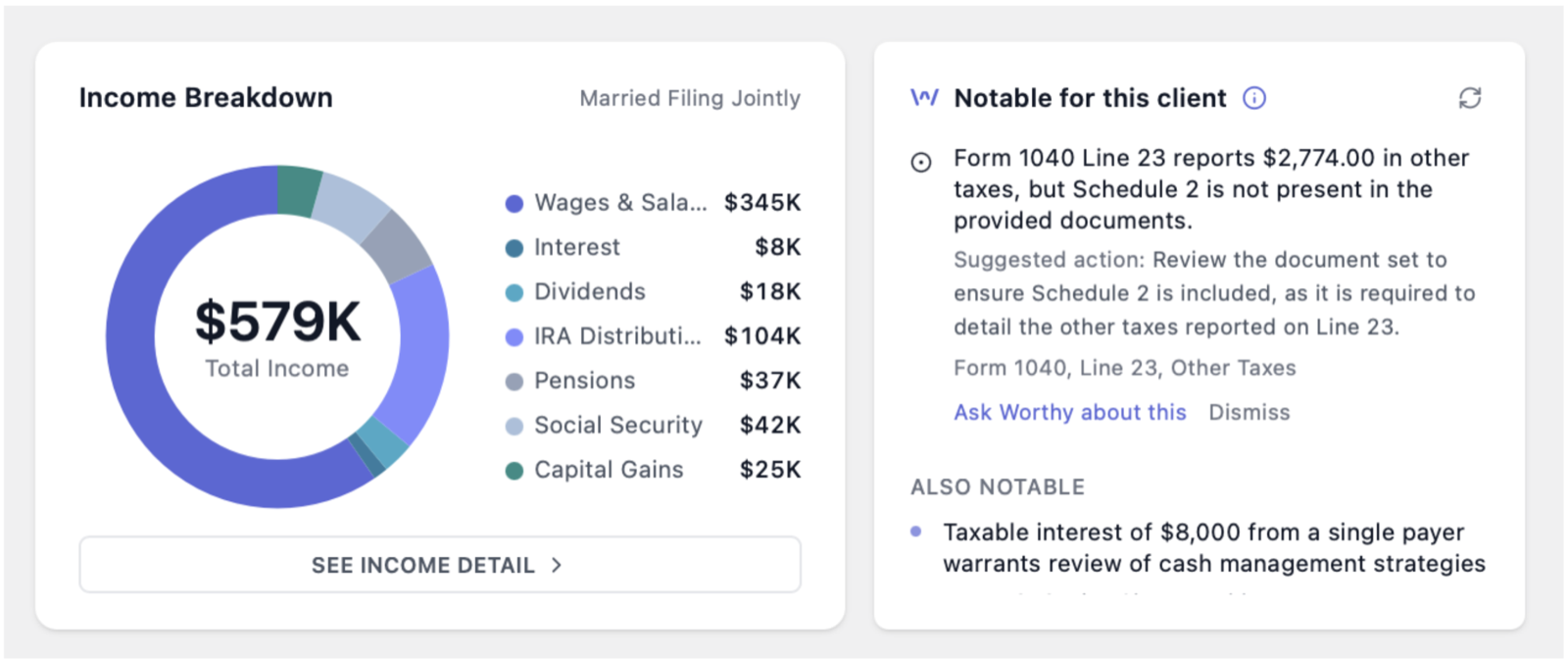Click the $8K interest value
1568x662 pixels.
click(x=777, y=247)
